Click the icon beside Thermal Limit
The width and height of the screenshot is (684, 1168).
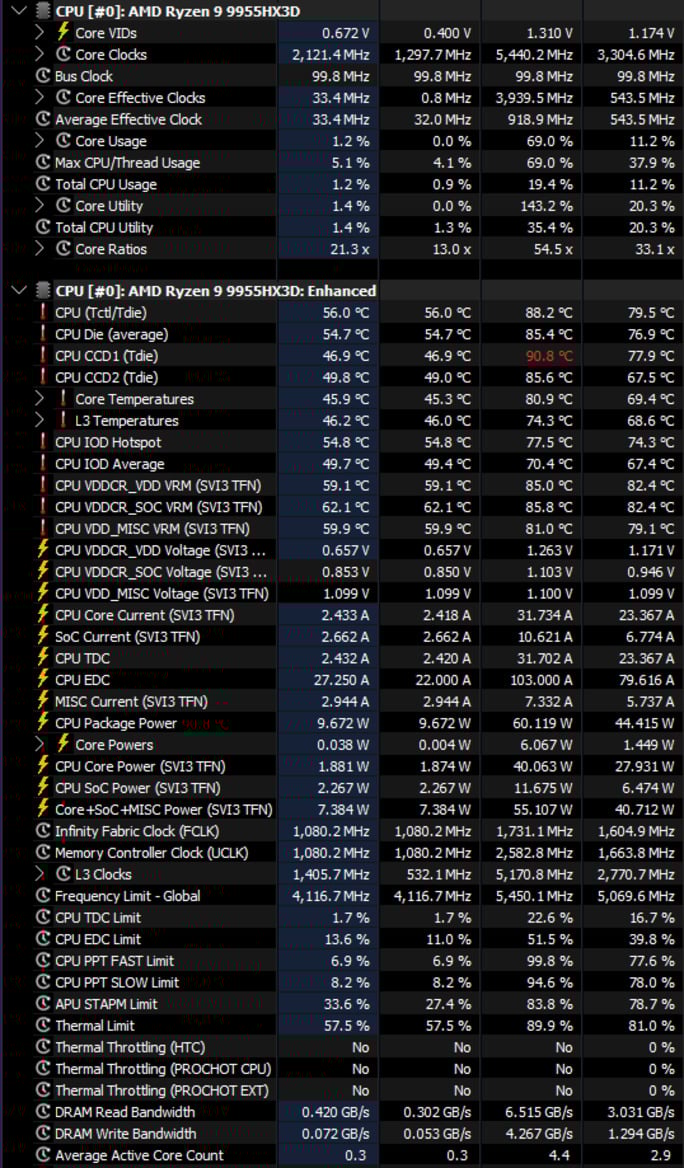click(x=43, y=1025)
